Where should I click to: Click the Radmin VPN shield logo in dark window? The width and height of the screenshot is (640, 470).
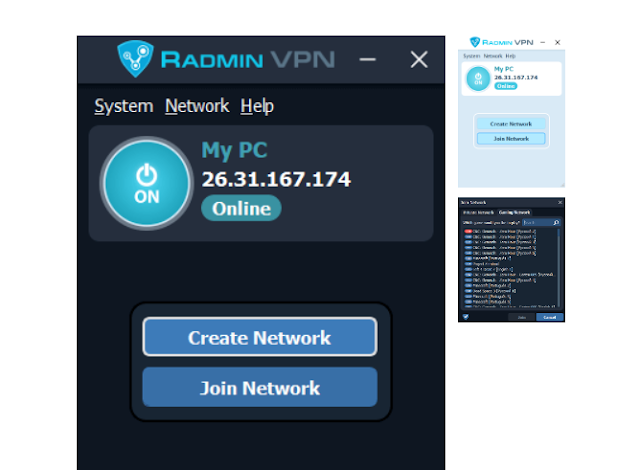coord(136,58)
